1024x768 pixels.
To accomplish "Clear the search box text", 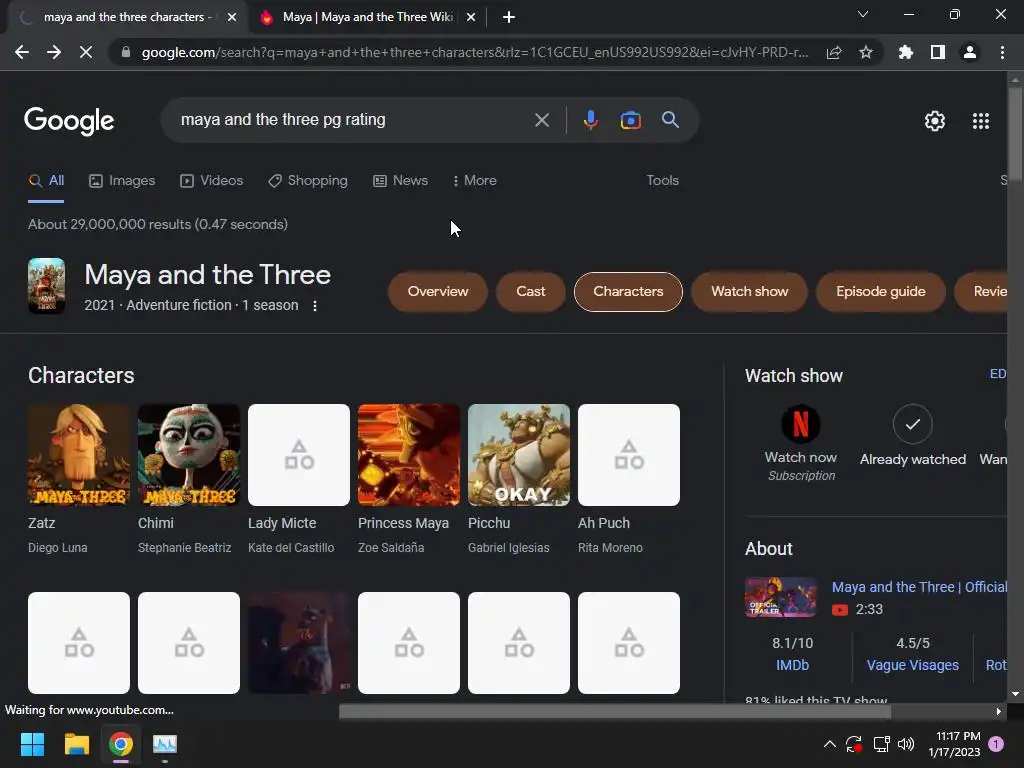I will pos(541,120).
